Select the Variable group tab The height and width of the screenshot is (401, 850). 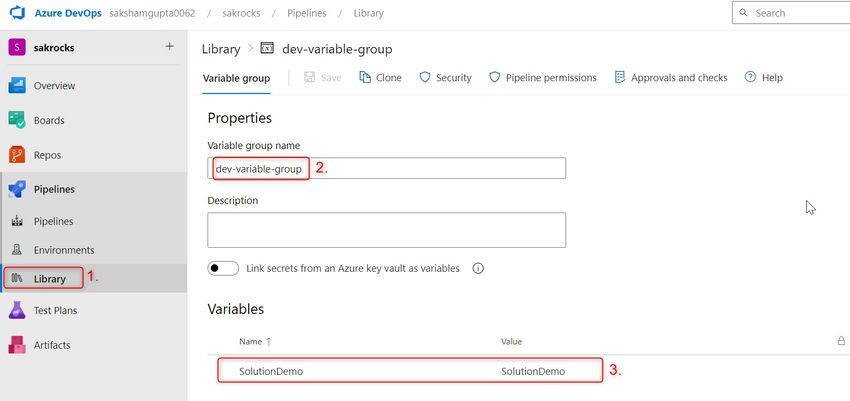click(x=236, y=78)
